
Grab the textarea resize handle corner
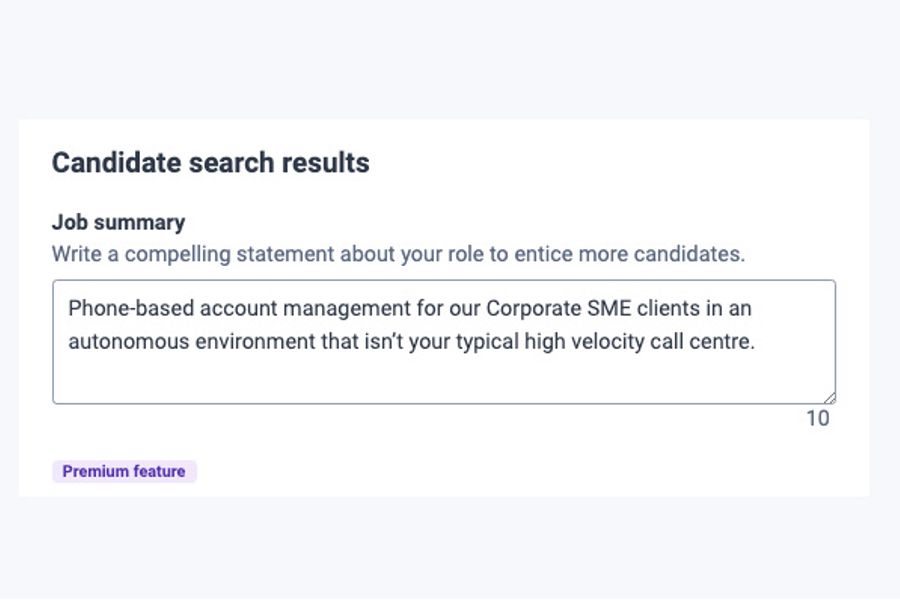coord(830,398)
